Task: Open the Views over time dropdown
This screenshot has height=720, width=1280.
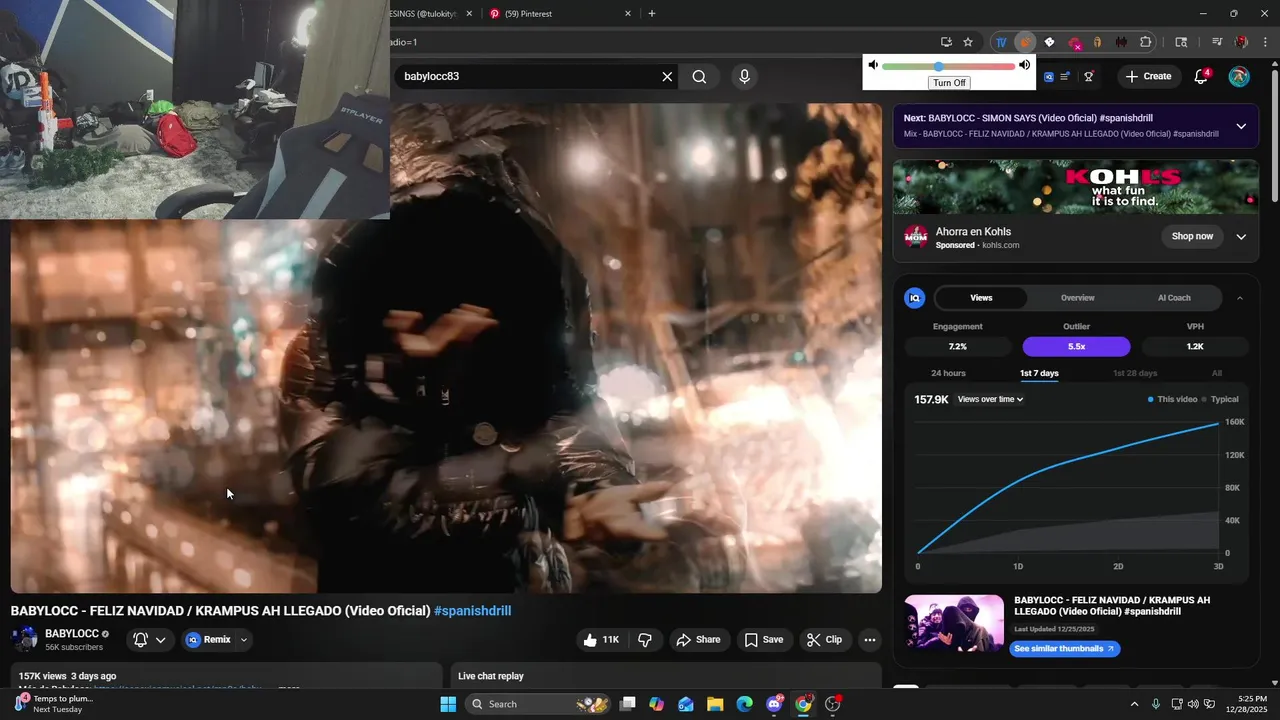Action: pyautogui.click(x=990, y=400)
